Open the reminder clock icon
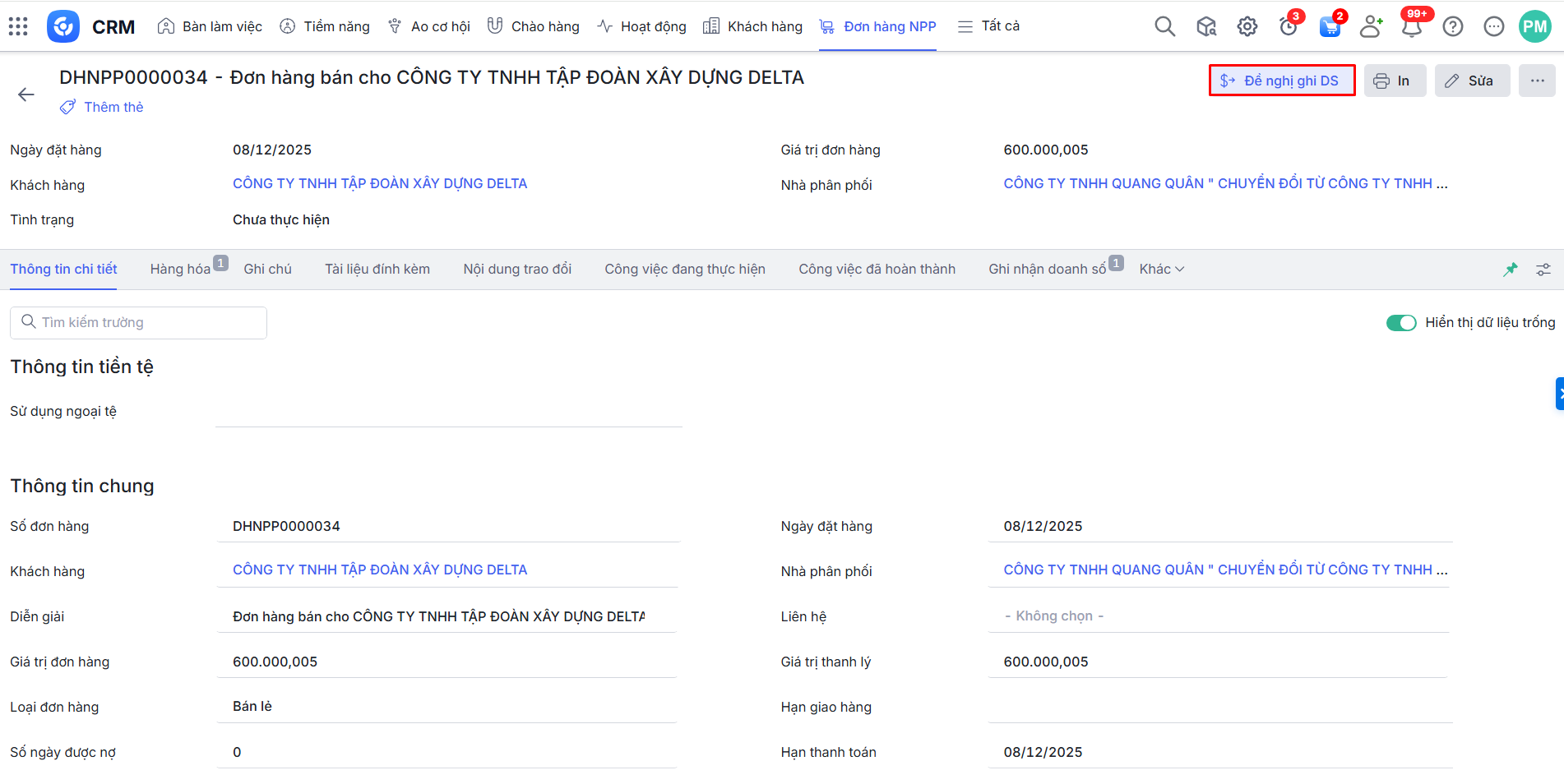 pos(1288,27)
